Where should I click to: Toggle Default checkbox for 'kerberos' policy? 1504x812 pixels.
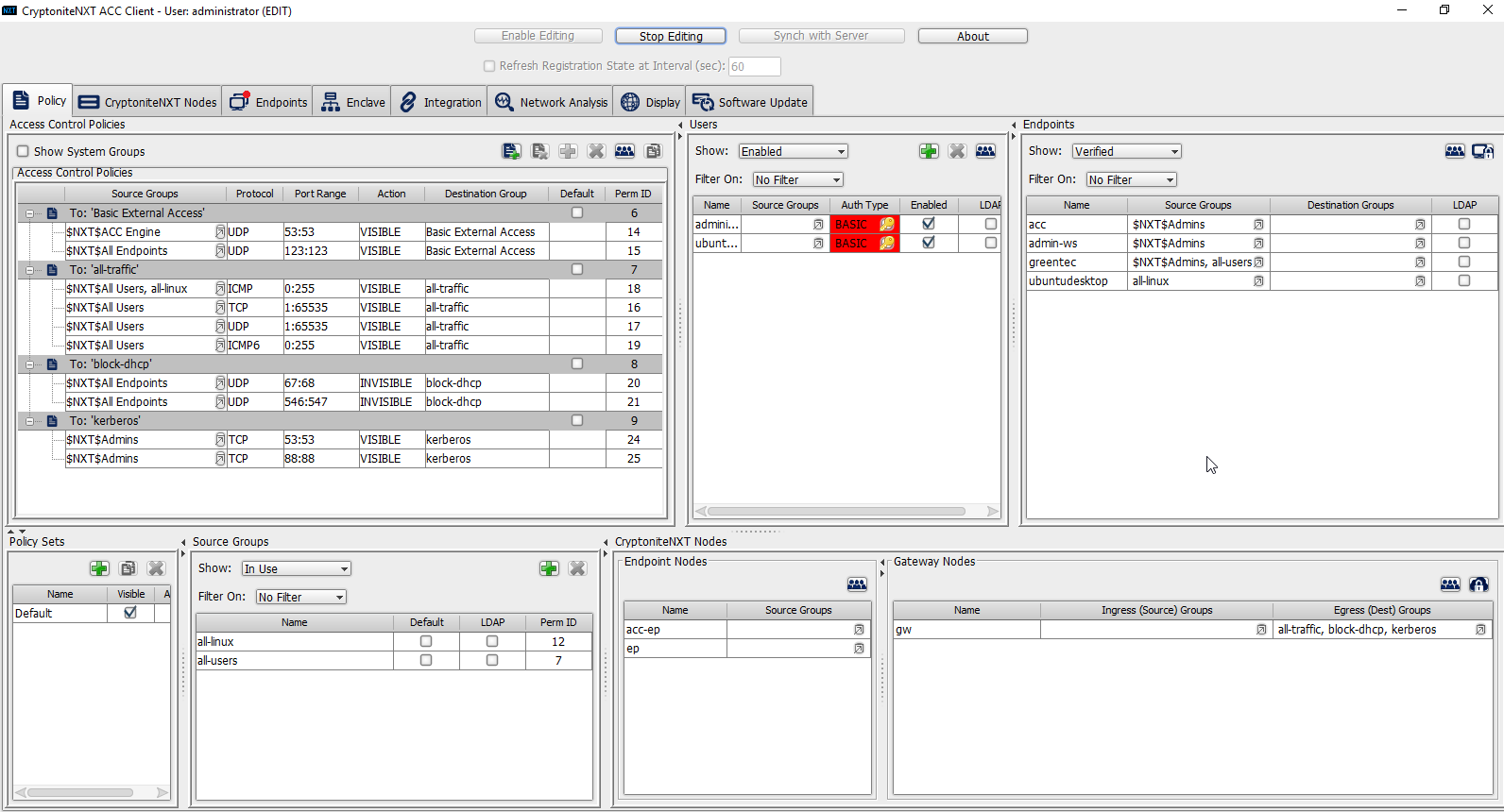(577, 421)
